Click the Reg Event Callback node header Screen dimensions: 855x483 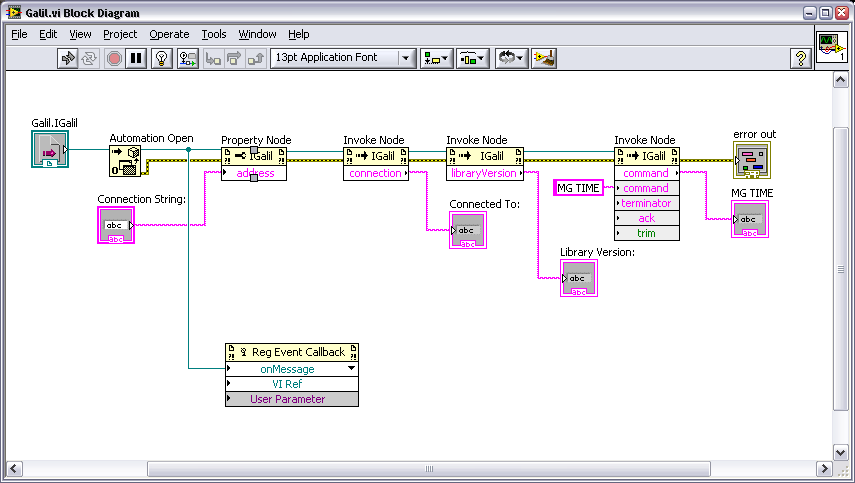tap(292, 352)
